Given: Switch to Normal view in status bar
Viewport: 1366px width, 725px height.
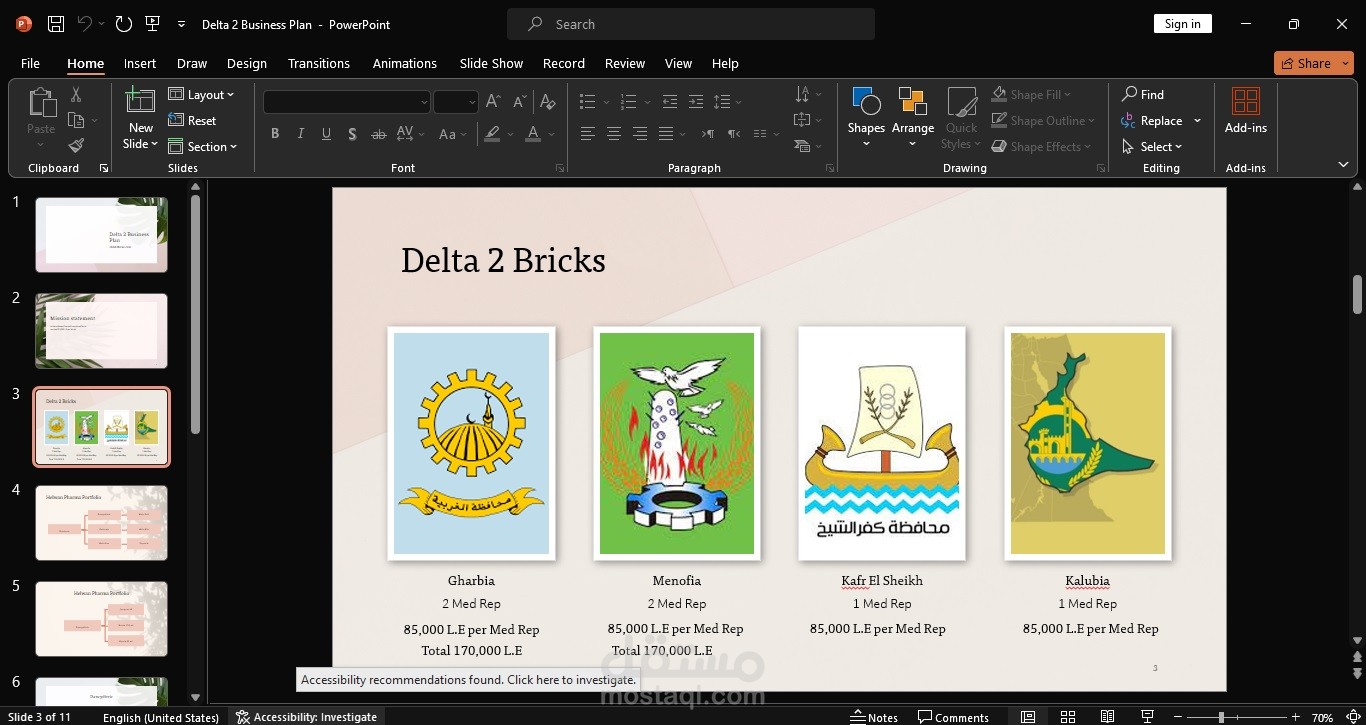Looking at the screenshot, I should [1028, 717].
